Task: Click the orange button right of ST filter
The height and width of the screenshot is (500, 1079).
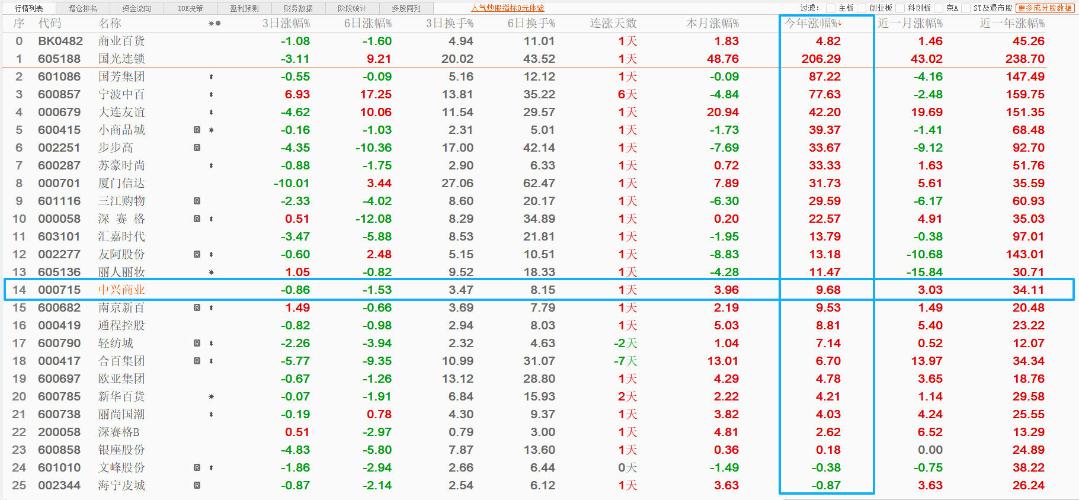Action: click(x=1045, y=8)
